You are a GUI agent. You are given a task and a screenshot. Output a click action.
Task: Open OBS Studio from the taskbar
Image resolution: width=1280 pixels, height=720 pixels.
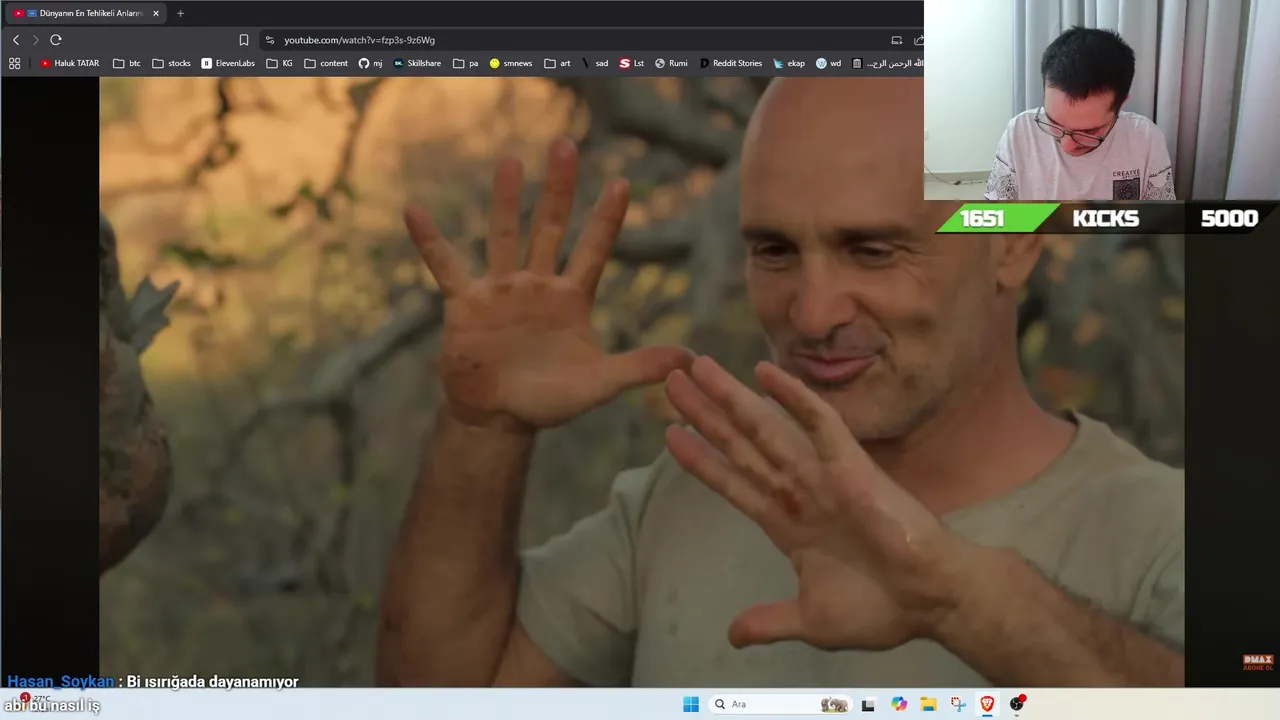tap(1017, 704)
